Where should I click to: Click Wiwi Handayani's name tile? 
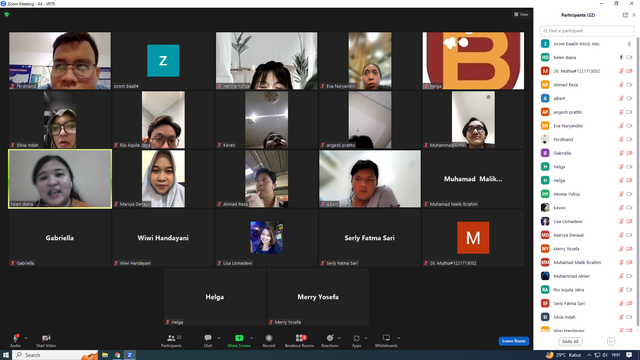(x=163, y=238)
